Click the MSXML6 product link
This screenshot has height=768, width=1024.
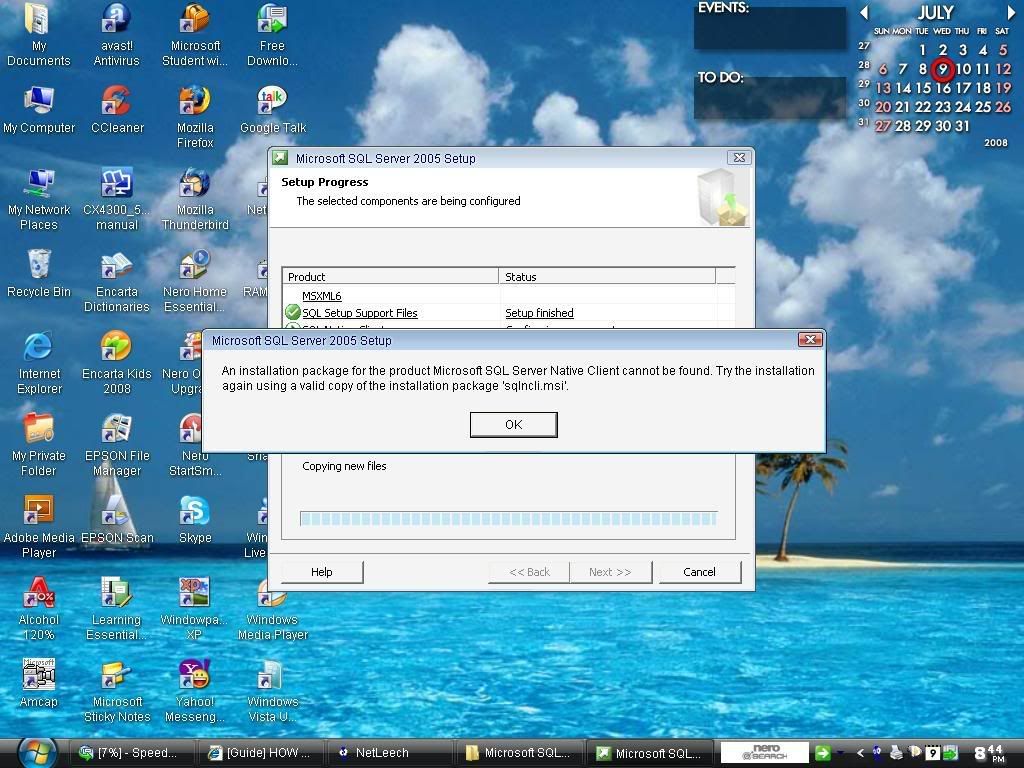(x=322, y=296)
